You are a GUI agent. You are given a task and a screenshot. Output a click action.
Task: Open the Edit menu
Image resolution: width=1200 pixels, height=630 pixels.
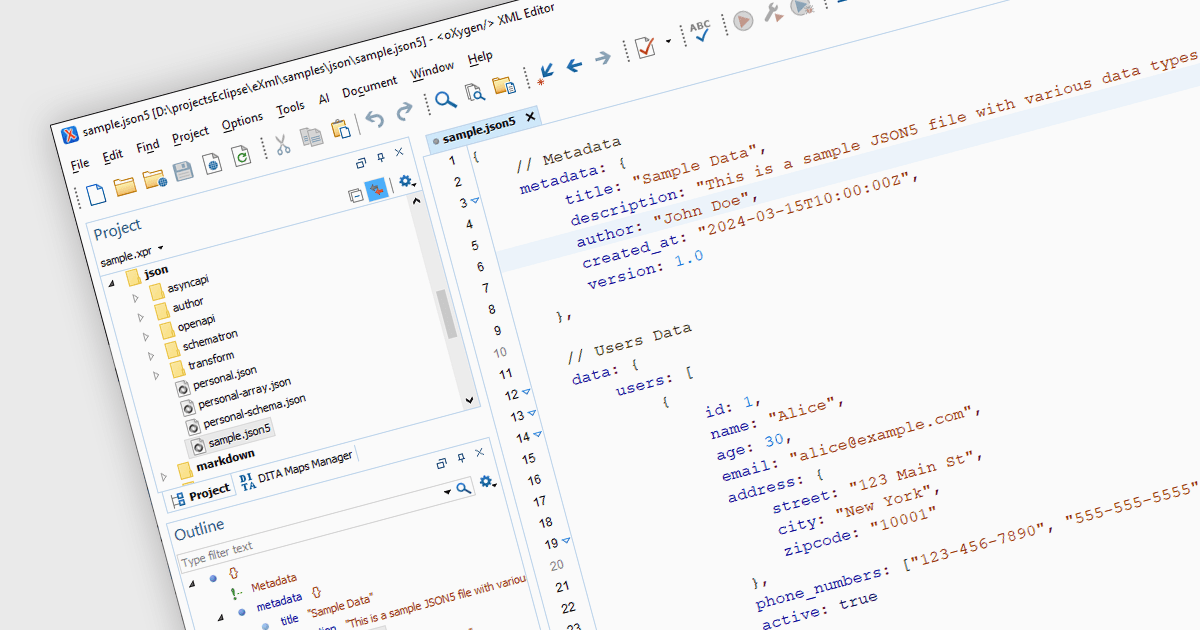click(x=113, y=155)
